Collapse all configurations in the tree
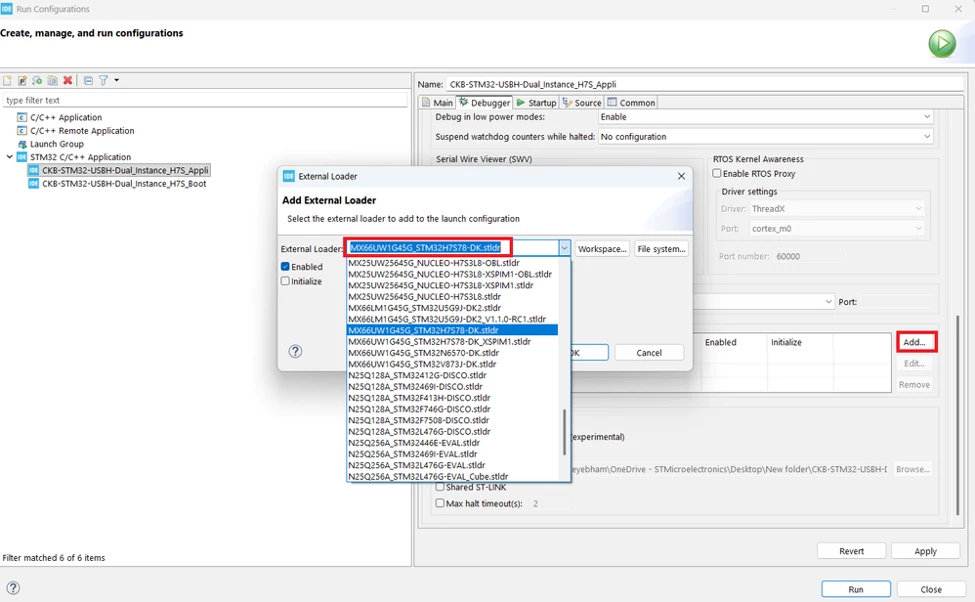The width and height of the screenshot is (975, 602). 88,80
